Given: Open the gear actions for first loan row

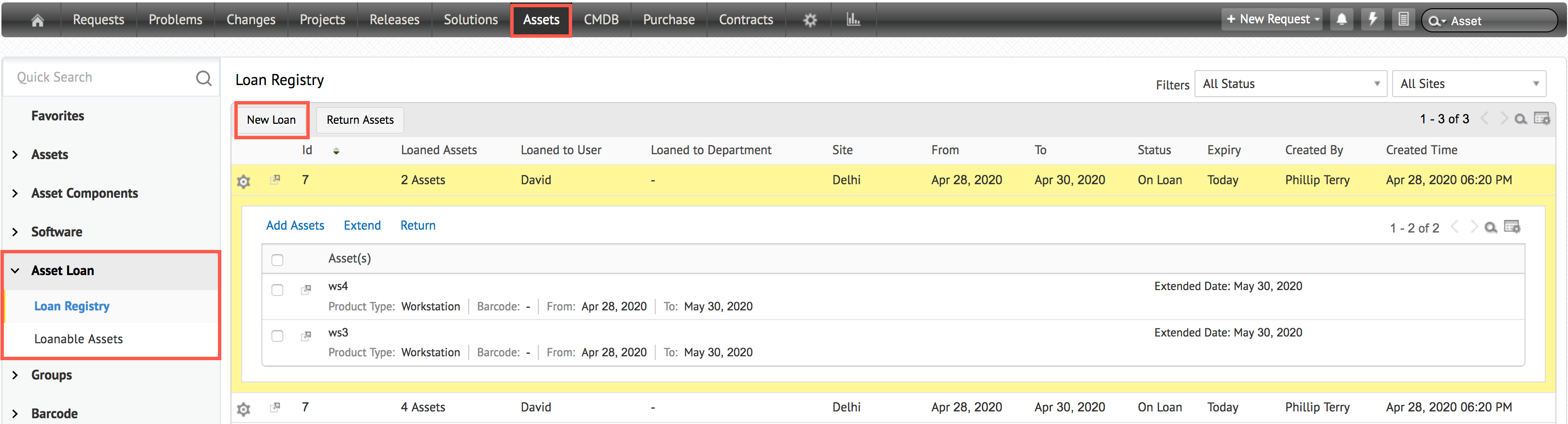Looking at the screenshot, I should 244,181.
